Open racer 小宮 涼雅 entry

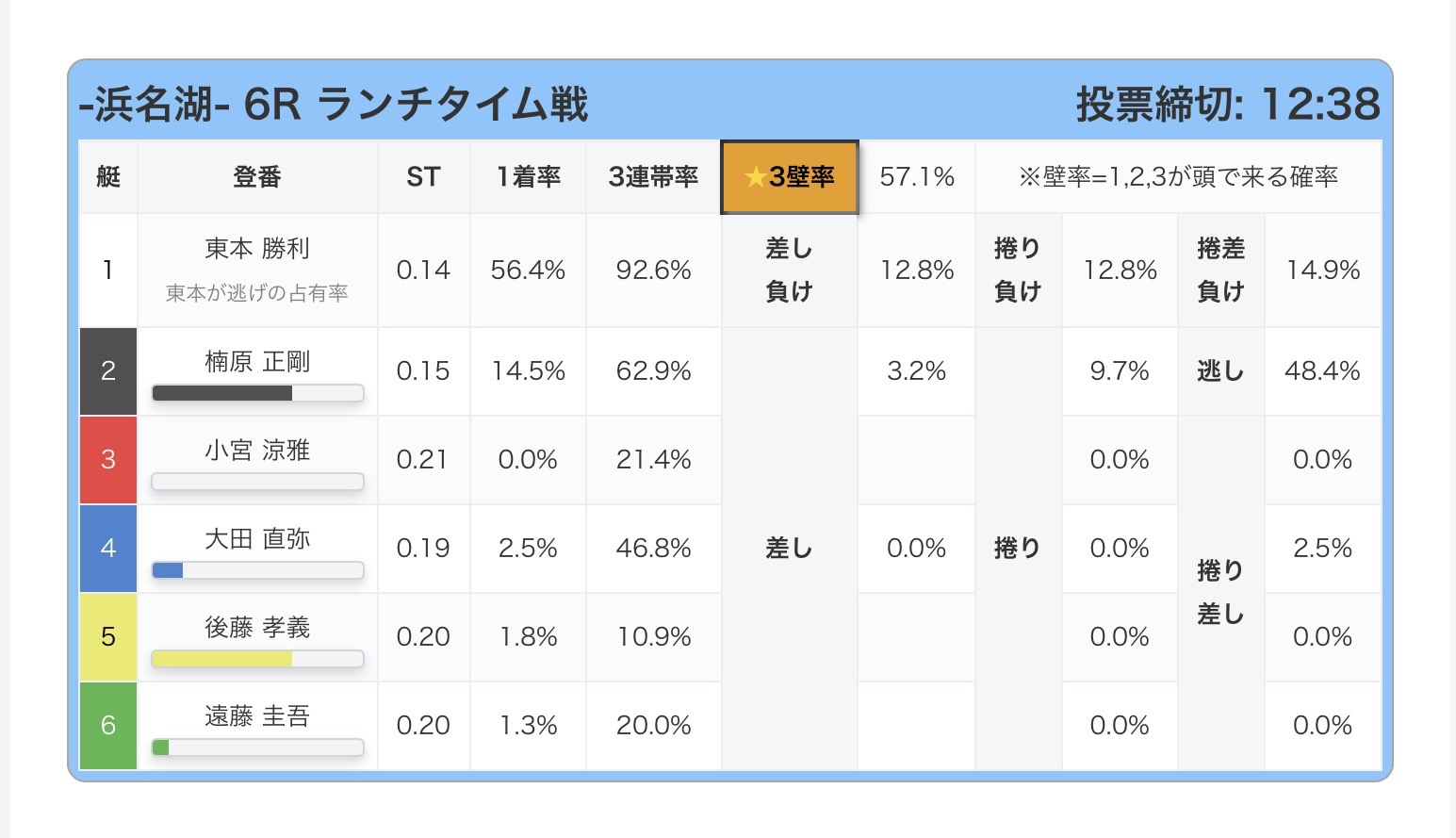tap(257, 451)
